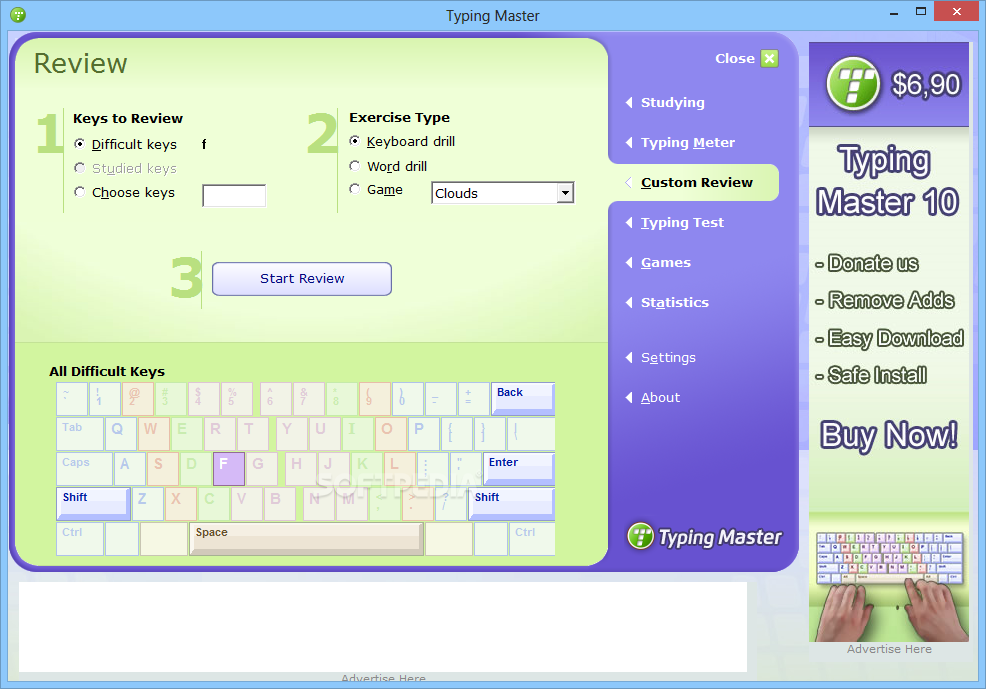Click the blank ad banner at bottom
986x689 pixels.
click(383, 627)
